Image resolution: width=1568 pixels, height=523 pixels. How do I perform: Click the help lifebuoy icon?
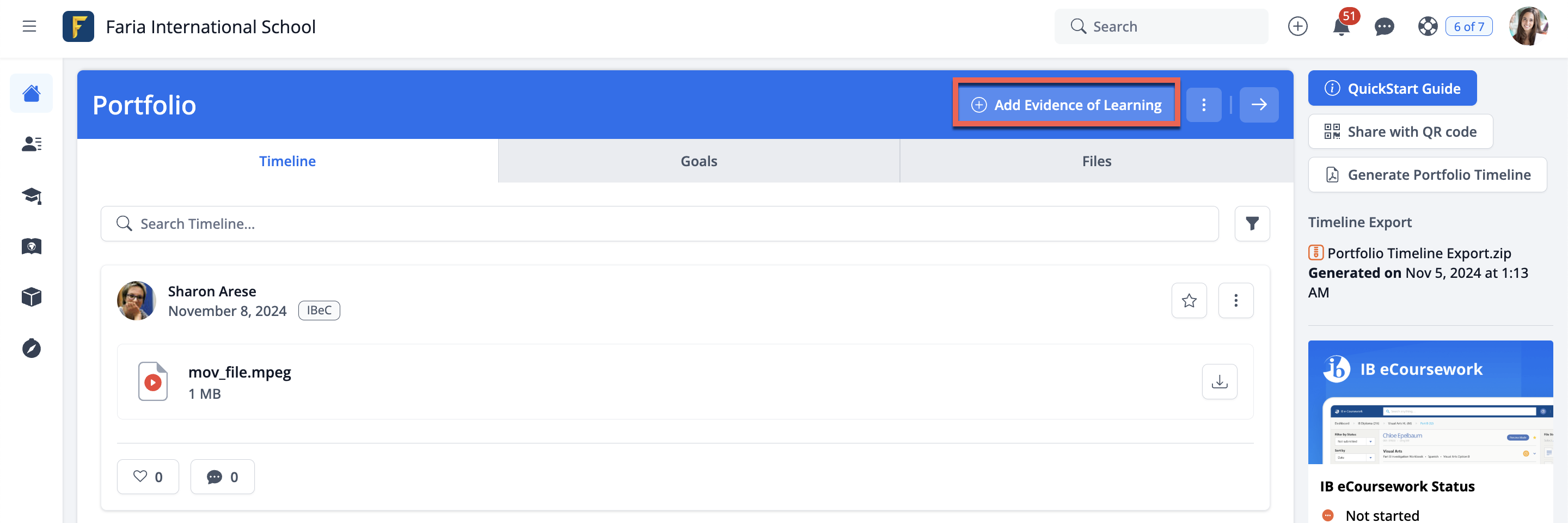(1428, 27)
